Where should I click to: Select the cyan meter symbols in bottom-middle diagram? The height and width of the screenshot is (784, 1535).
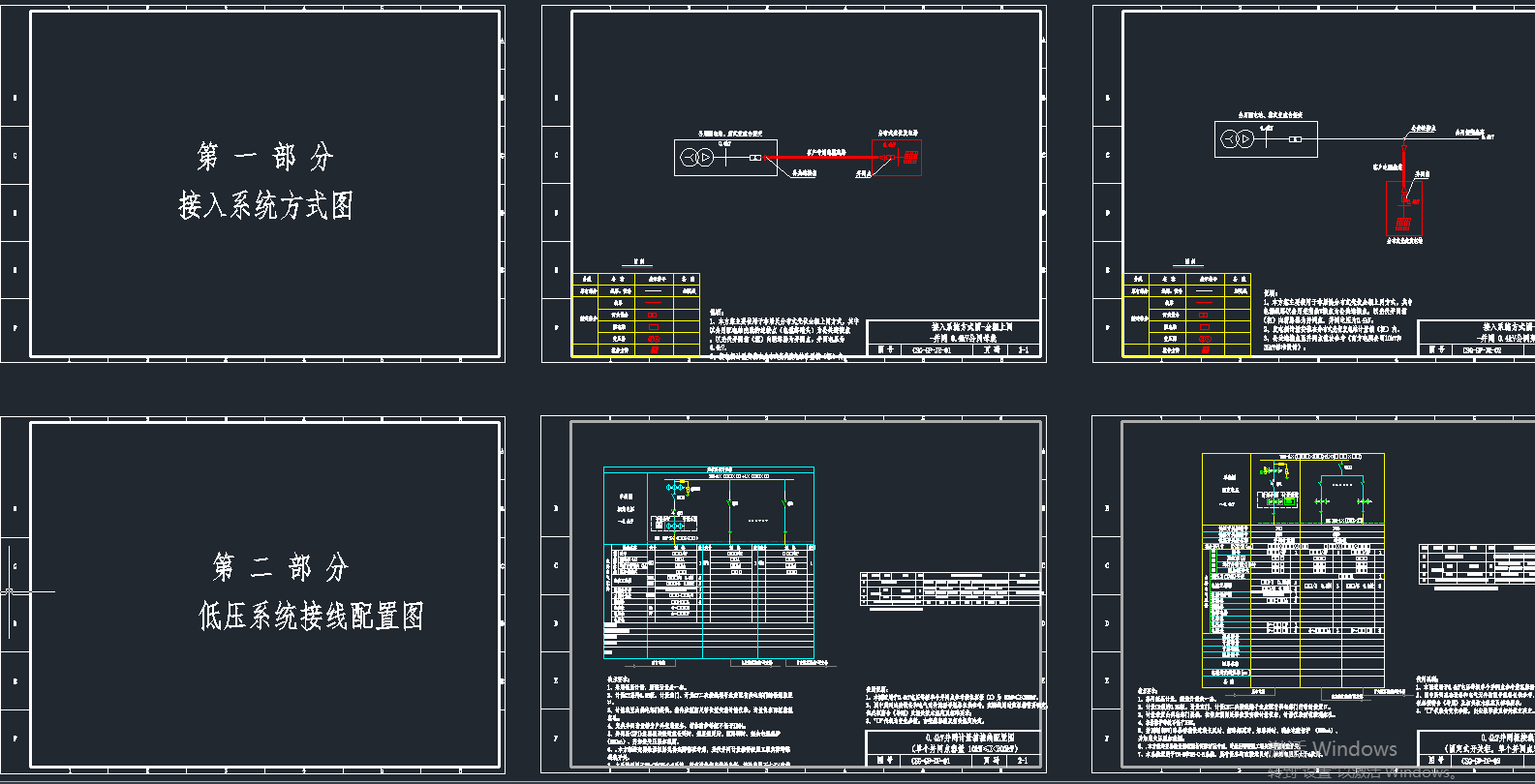point(675,488)
